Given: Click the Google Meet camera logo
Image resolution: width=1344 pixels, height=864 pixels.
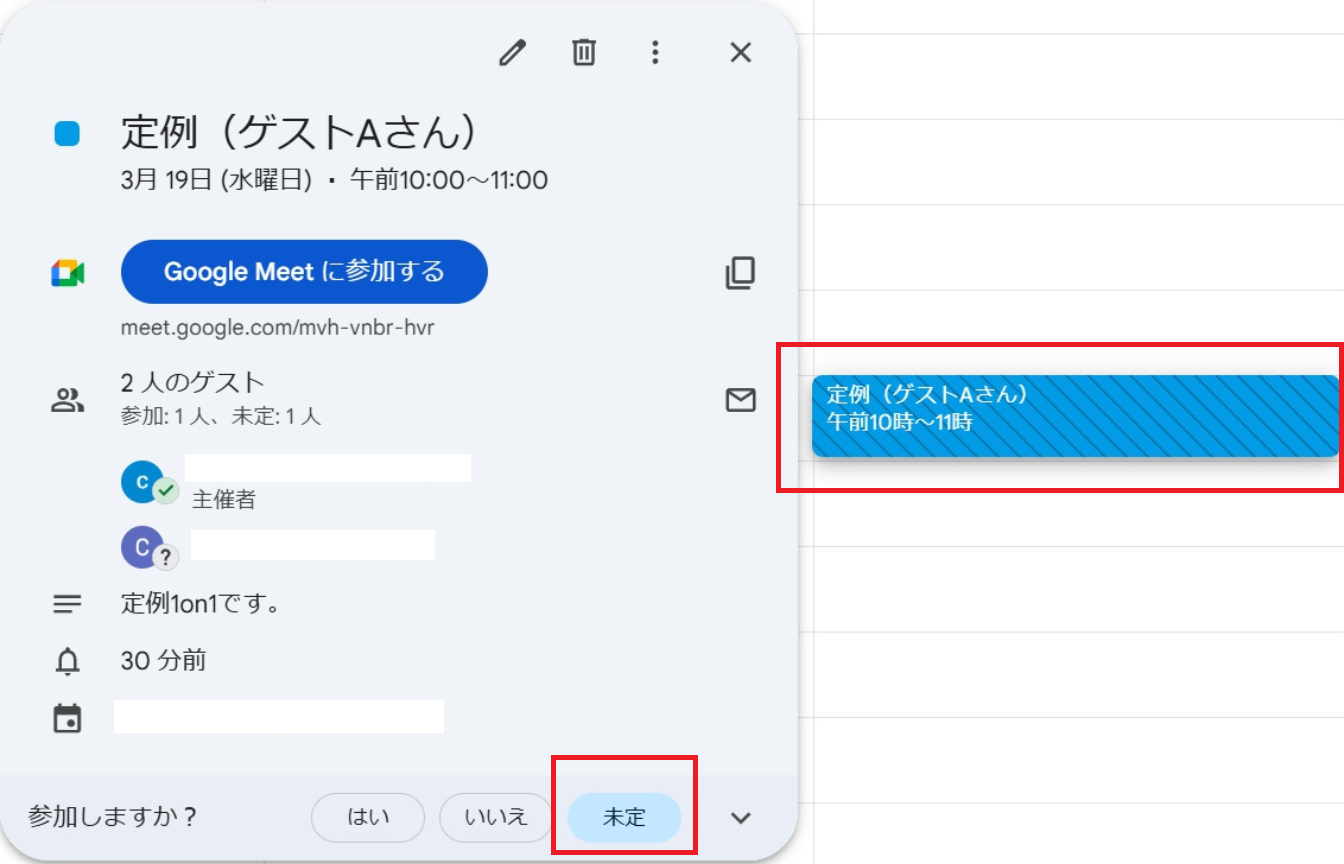Looking at the screenshot, I should (x=68, y=273).
